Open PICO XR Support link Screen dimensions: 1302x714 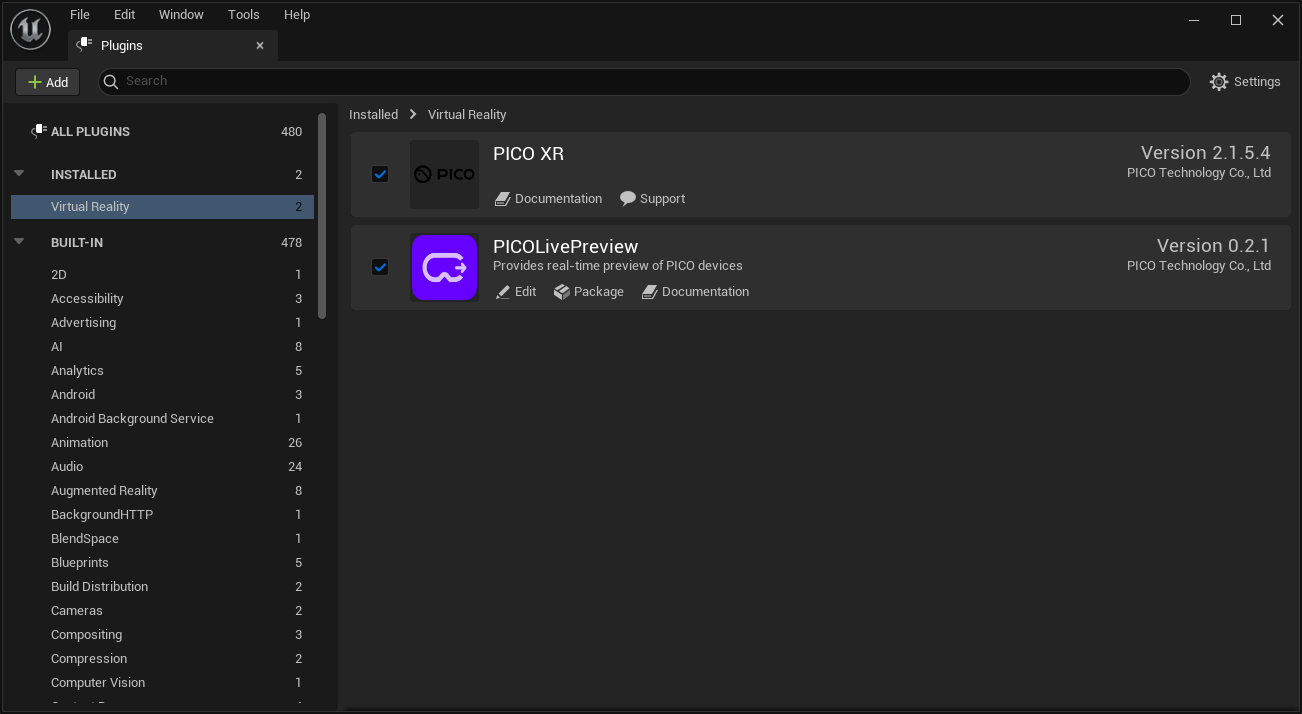(652, 199)
